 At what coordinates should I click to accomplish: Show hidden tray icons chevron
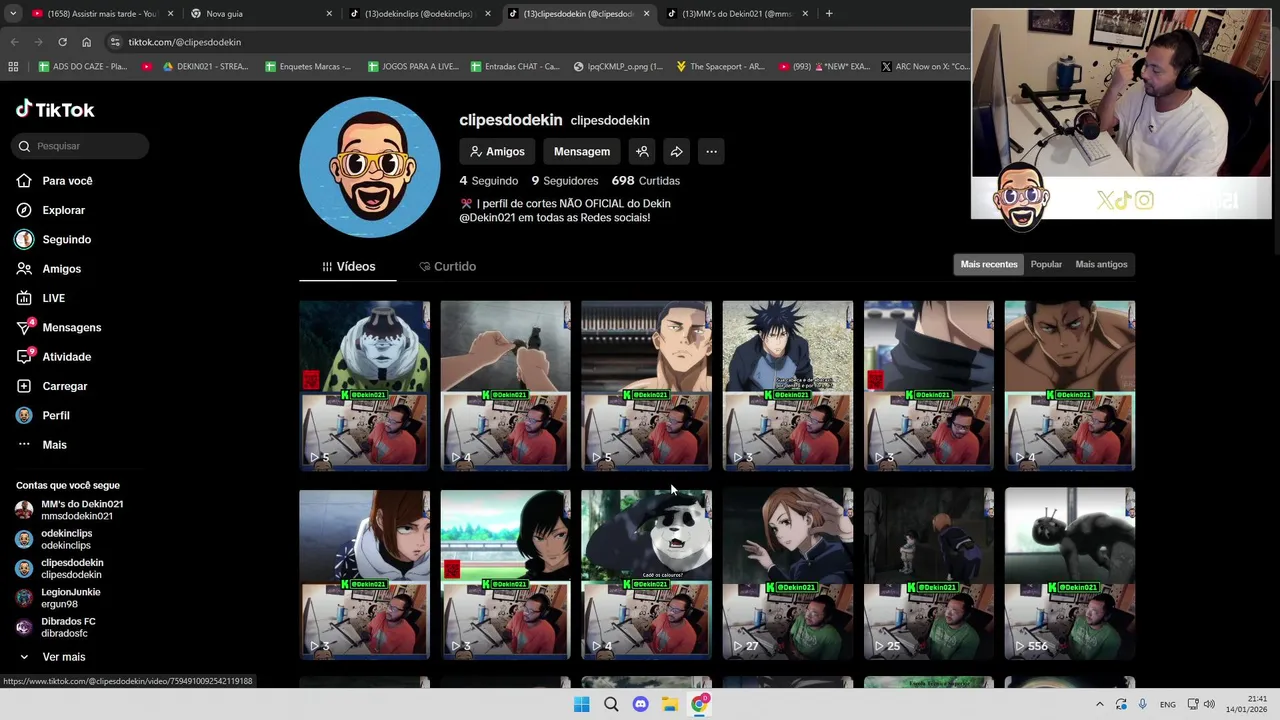pos(1099,704)
